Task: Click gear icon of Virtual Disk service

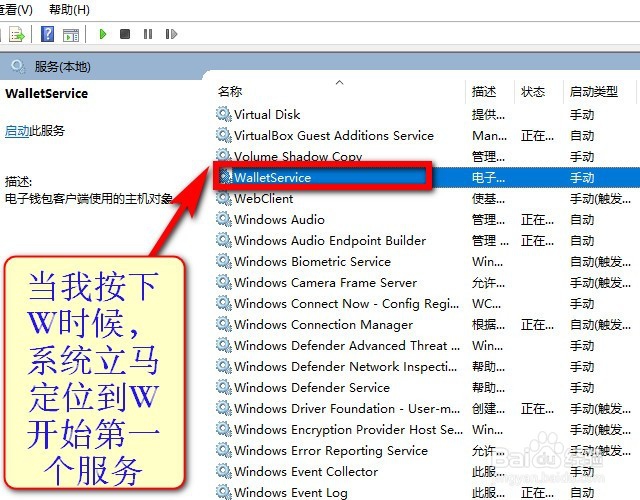Action: (x=224, y=114)
